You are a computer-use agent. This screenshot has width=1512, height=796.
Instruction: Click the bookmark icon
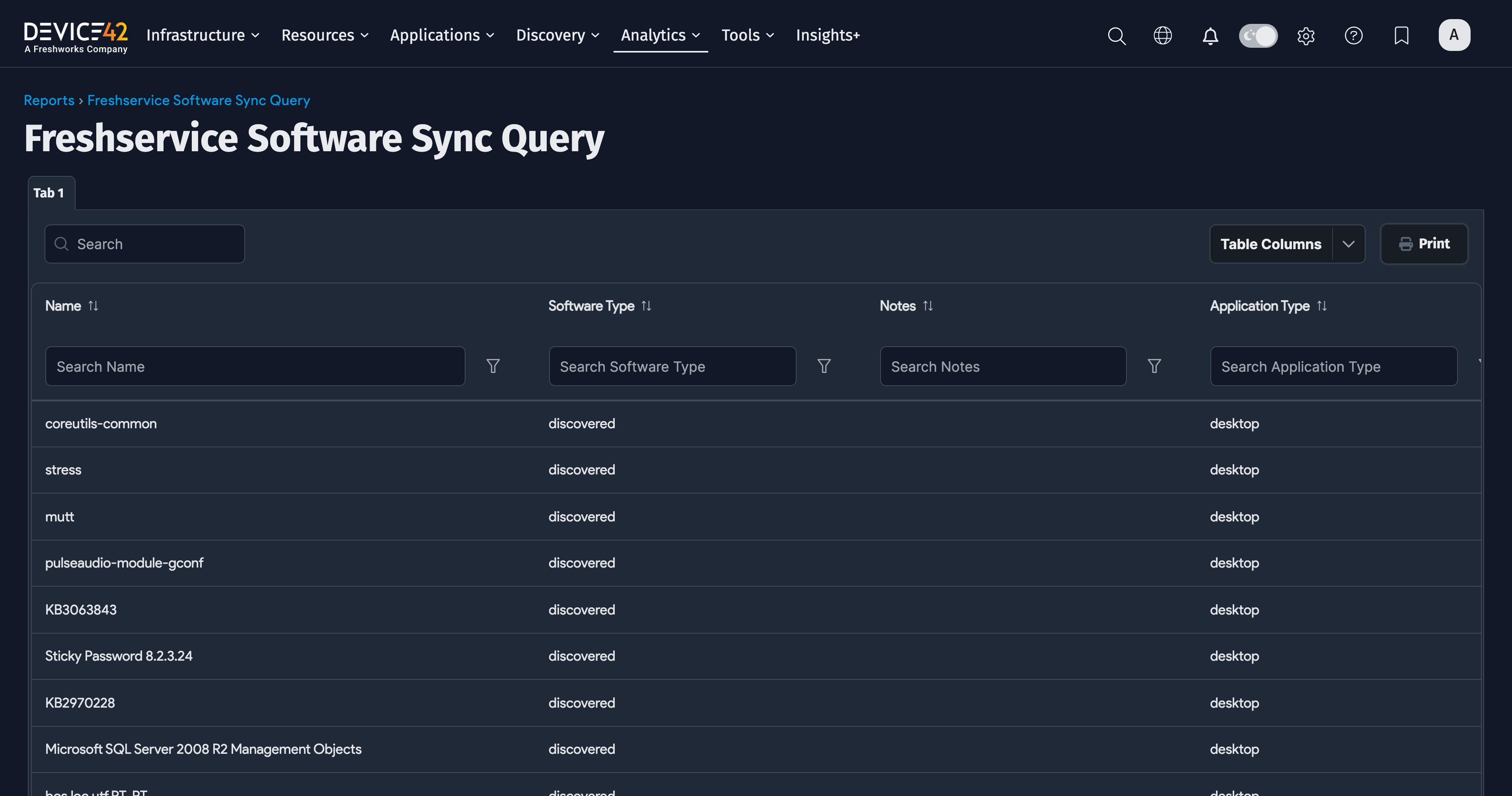[1402, 36]
